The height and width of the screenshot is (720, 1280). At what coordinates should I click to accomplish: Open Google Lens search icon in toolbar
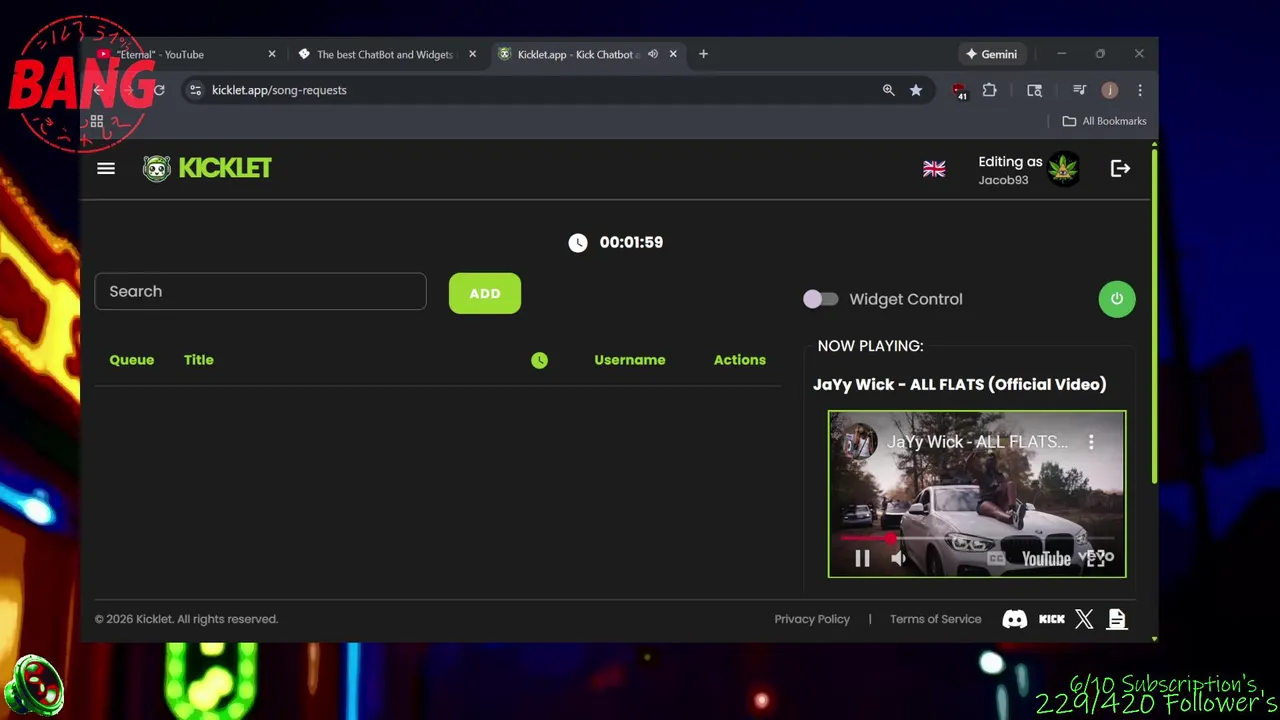1034,90
